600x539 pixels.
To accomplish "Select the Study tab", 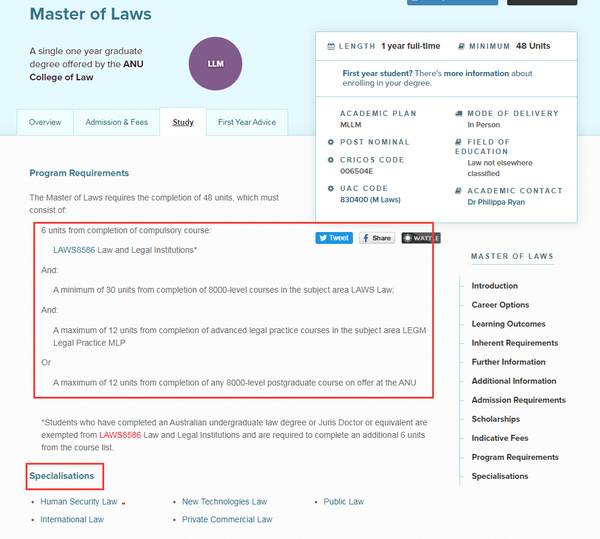I will click(183, 122).
